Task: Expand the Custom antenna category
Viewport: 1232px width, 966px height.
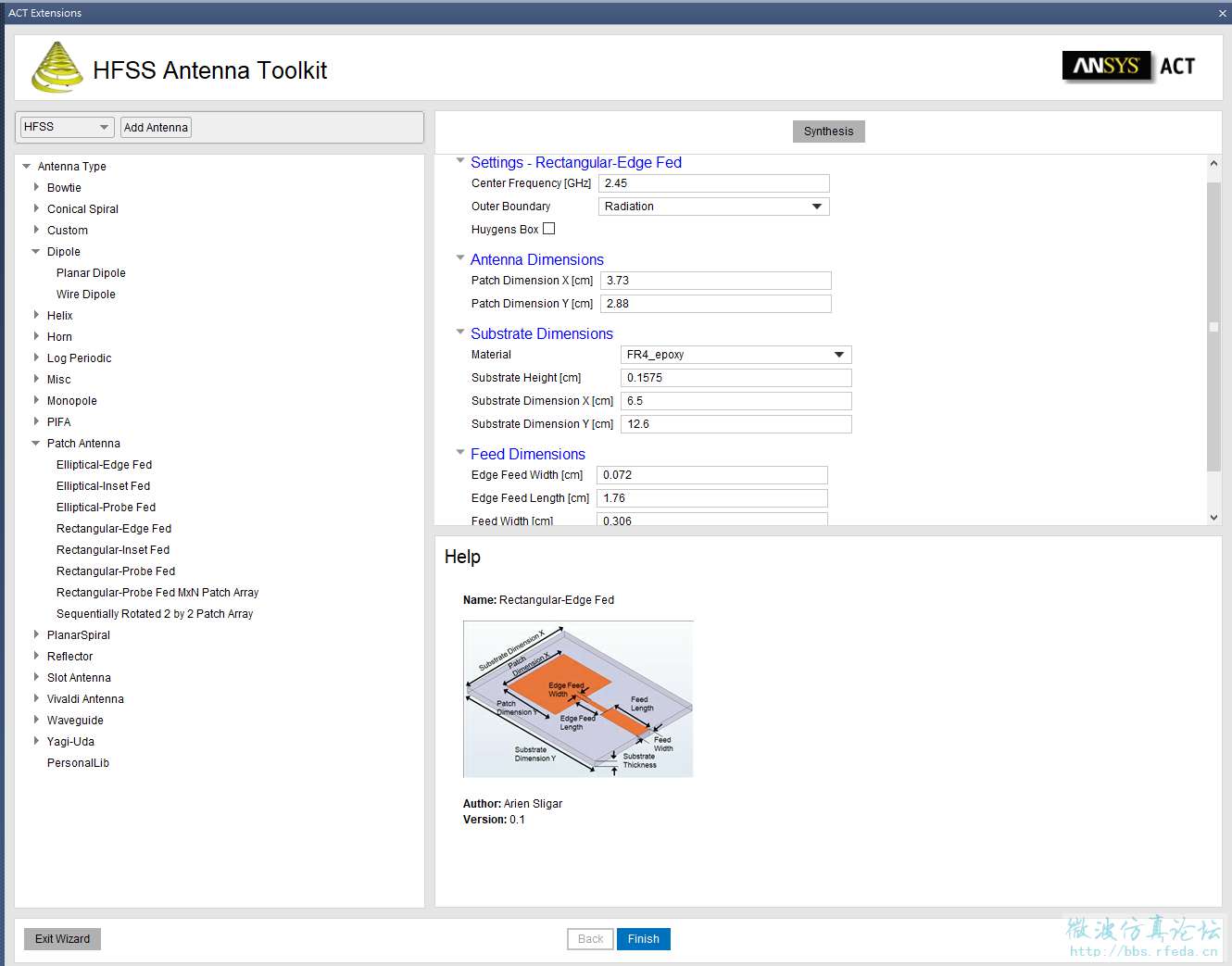Action: pyautogui.click(x=36, y=230)
